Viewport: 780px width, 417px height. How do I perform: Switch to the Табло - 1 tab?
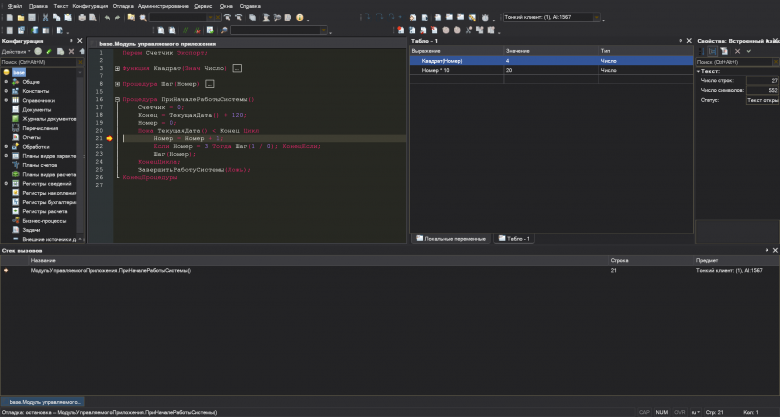tap(514, 239)
